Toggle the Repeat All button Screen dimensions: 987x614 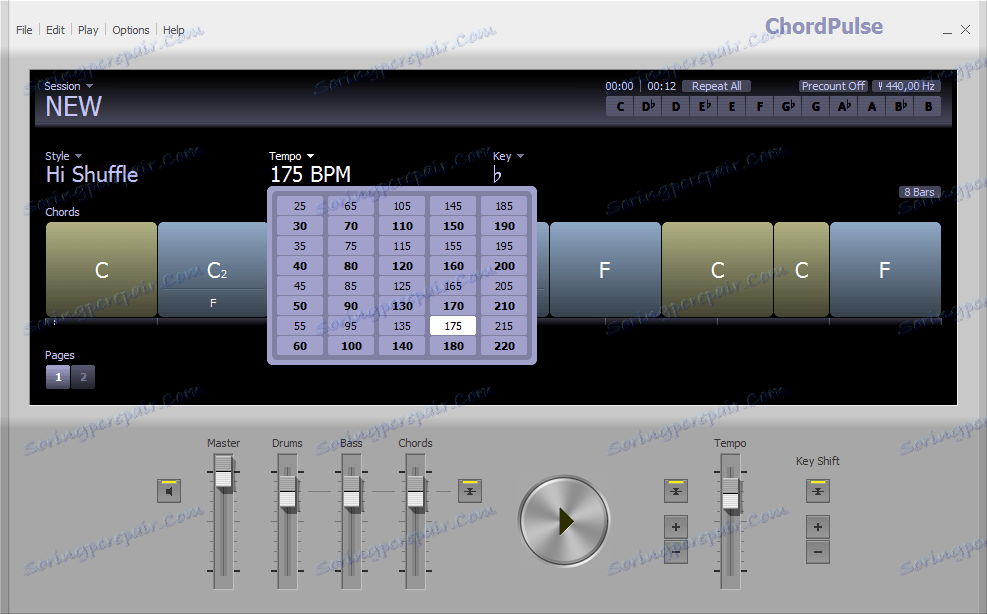pyautogui.click(x=716, y=86)
